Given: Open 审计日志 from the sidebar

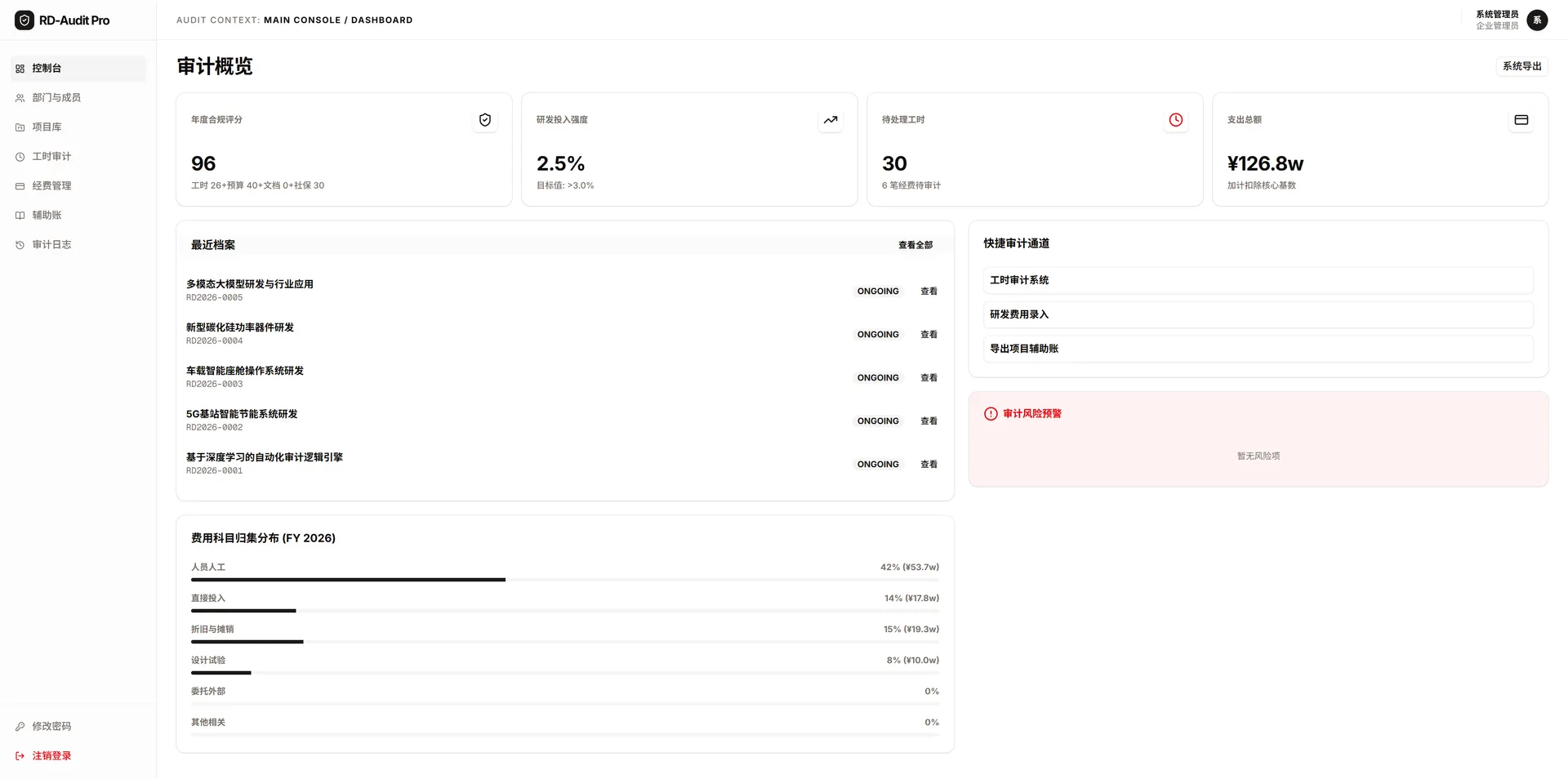Looking at the screenshot, I should coord(78,245).
